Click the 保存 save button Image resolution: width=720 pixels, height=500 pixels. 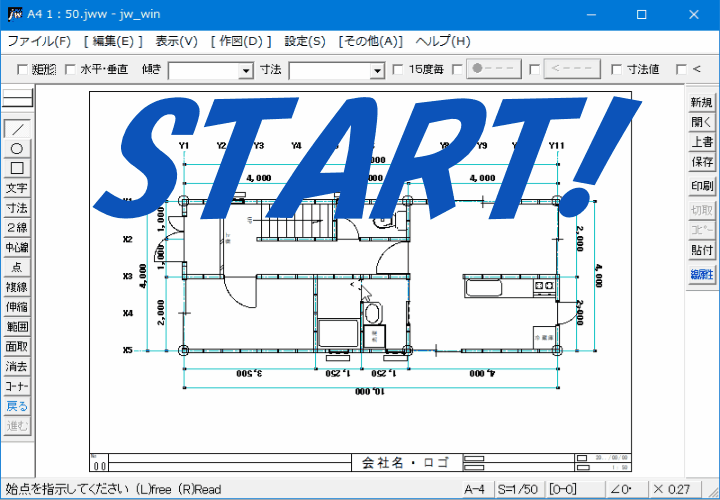[x=702, y=162]
